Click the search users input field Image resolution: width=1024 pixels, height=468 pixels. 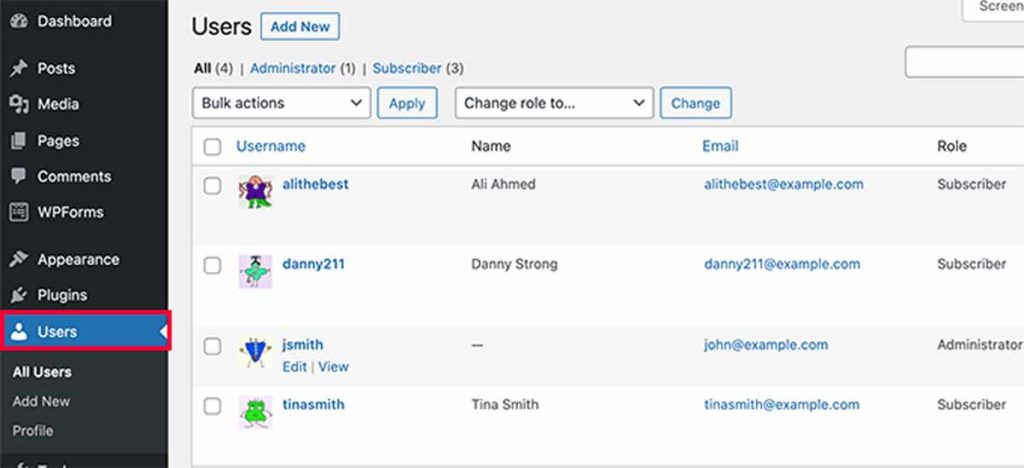coord(964,62)
